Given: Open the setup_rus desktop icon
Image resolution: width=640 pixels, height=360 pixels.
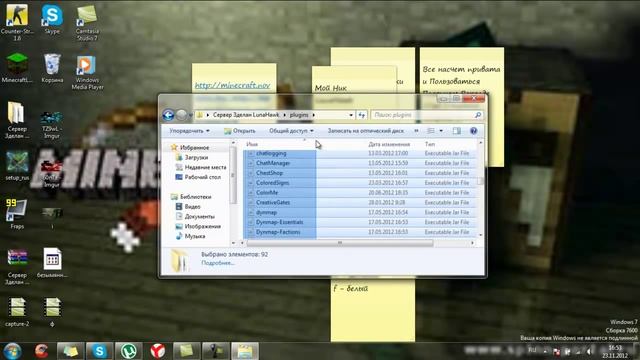Looking at the screenshot, I should coord(17,165).
